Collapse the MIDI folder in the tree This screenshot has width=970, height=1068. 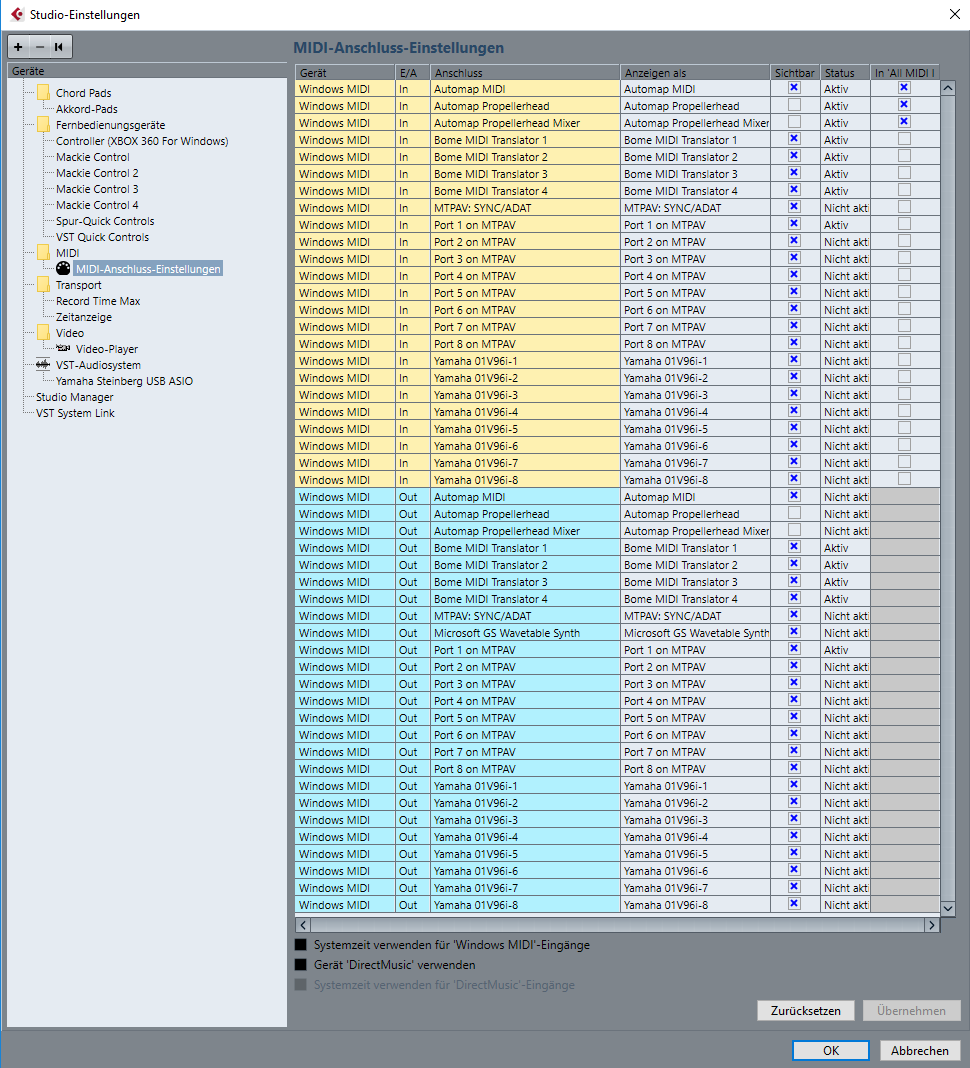click(x=43, y=253)
